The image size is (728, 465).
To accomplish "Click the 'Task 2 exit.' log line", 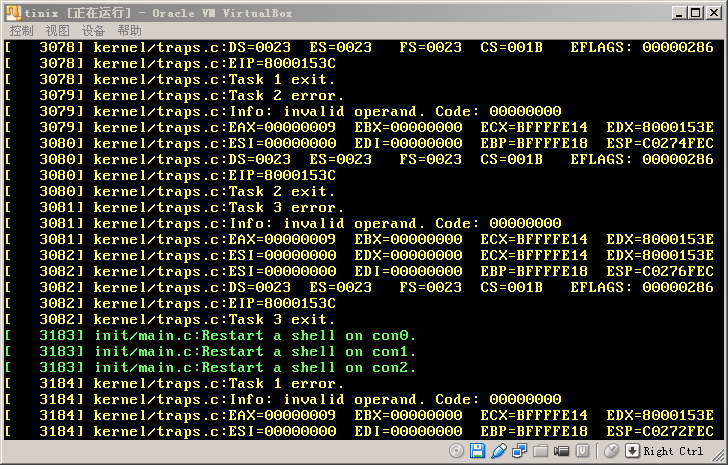I will (170, 191).
